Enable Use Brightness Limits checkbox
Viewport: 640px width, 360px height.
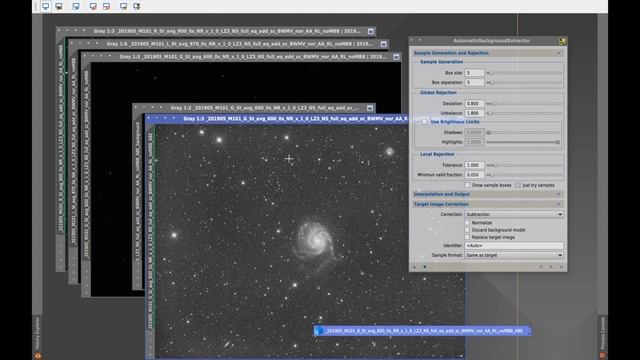425,122
